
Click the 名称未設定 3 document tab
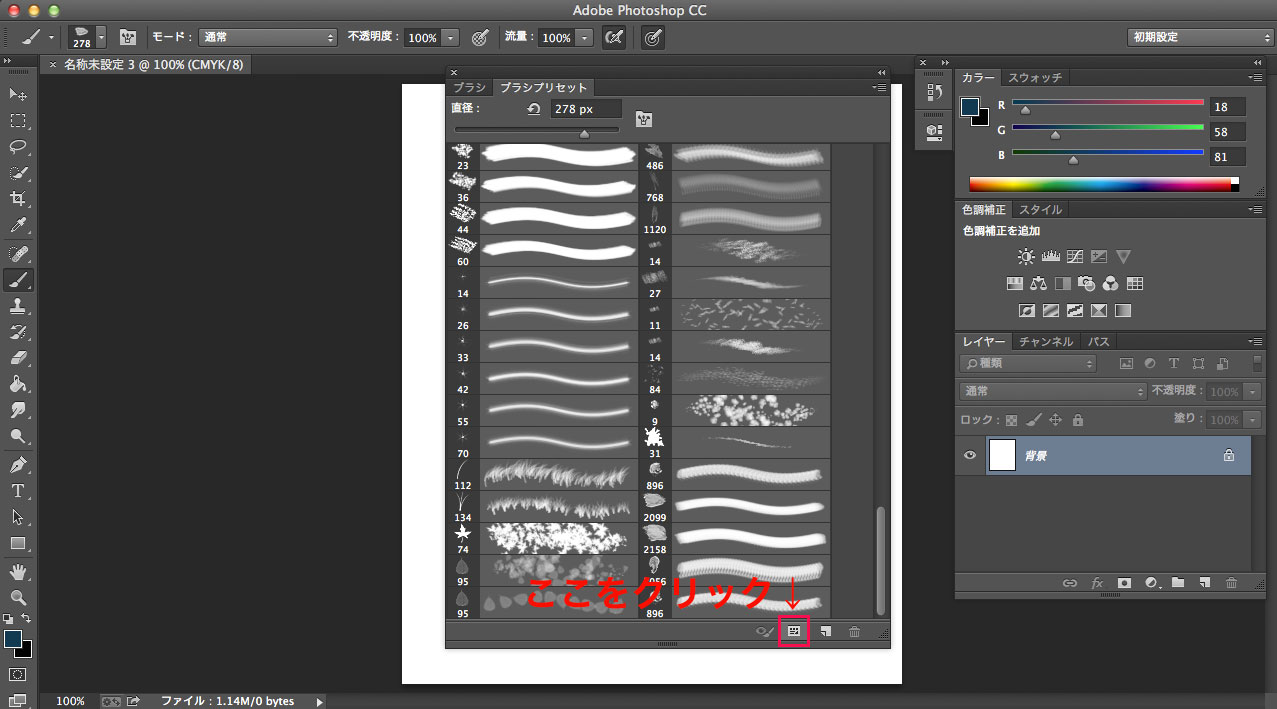[x=152, y=64]
